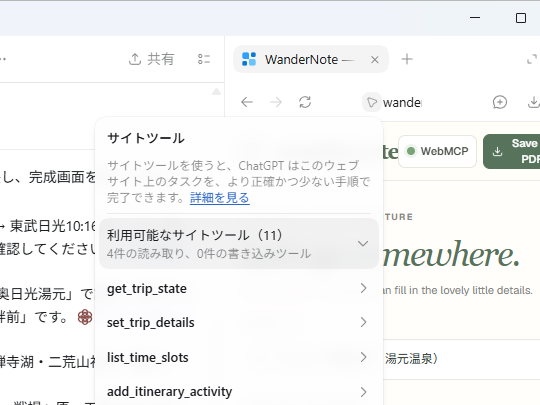Click the red flower icon in chat
The height and width of the screenshot is (405, 540).
85,317
